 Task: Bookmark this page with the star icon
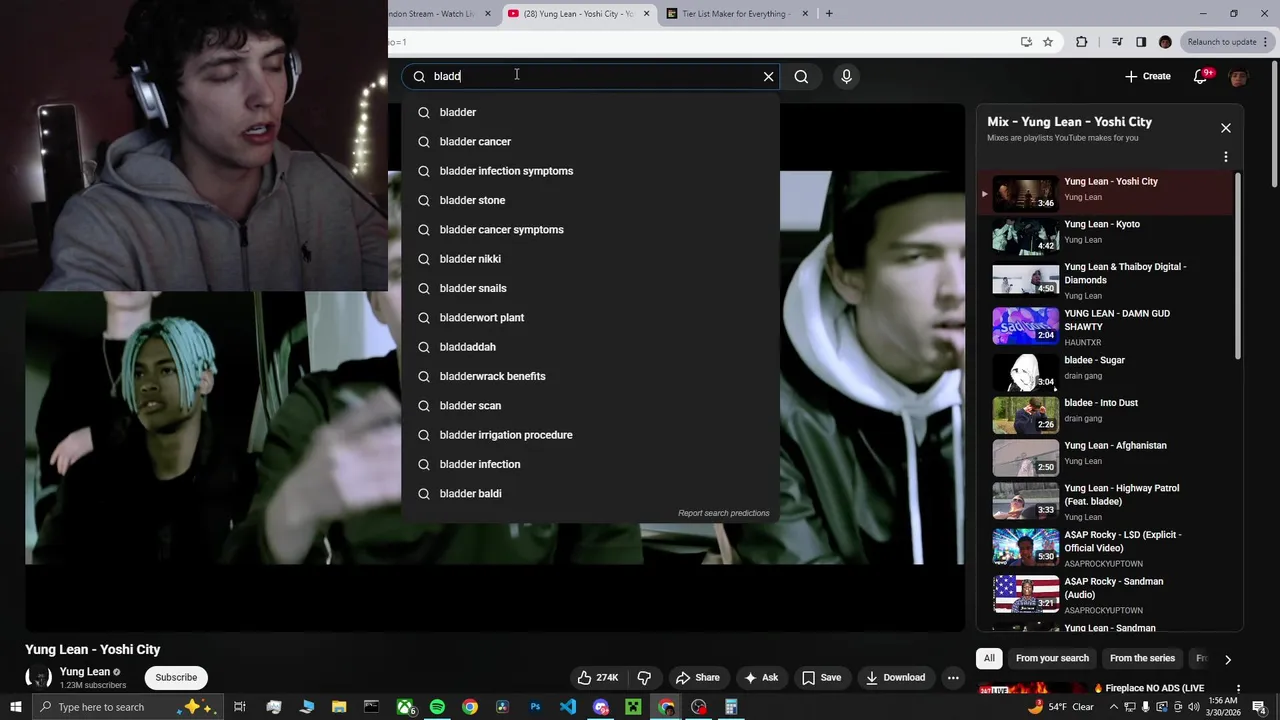[1048, 42]
